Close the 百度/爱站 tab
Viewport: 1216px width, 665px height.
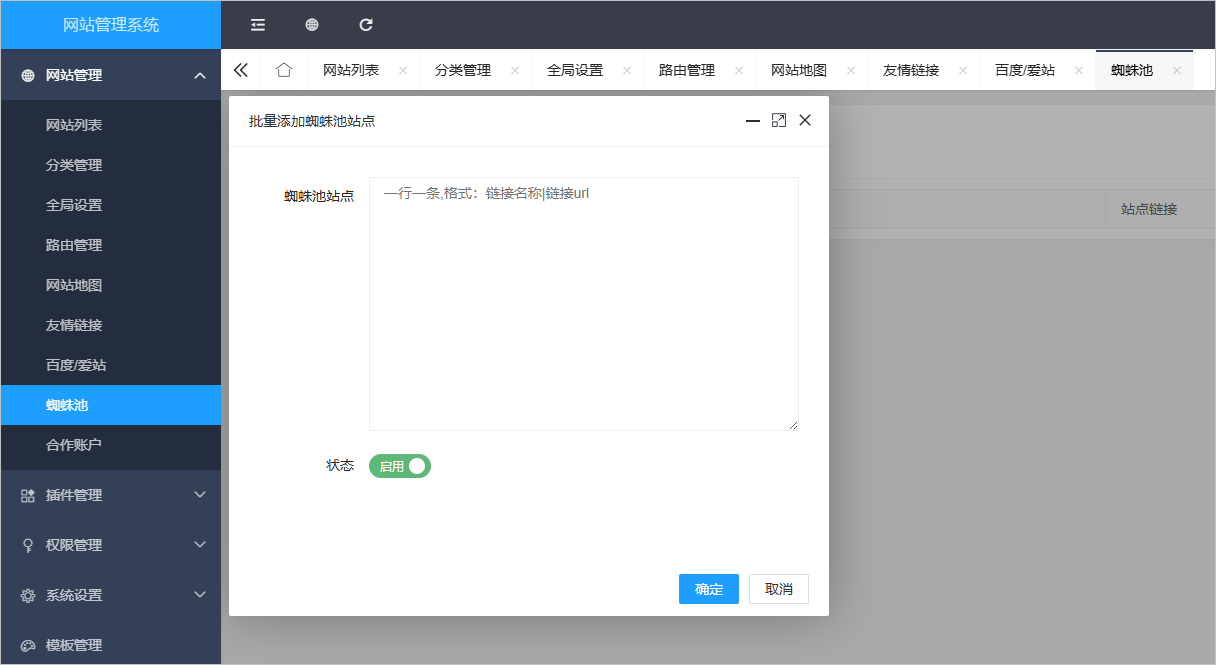coord(1079,71)
